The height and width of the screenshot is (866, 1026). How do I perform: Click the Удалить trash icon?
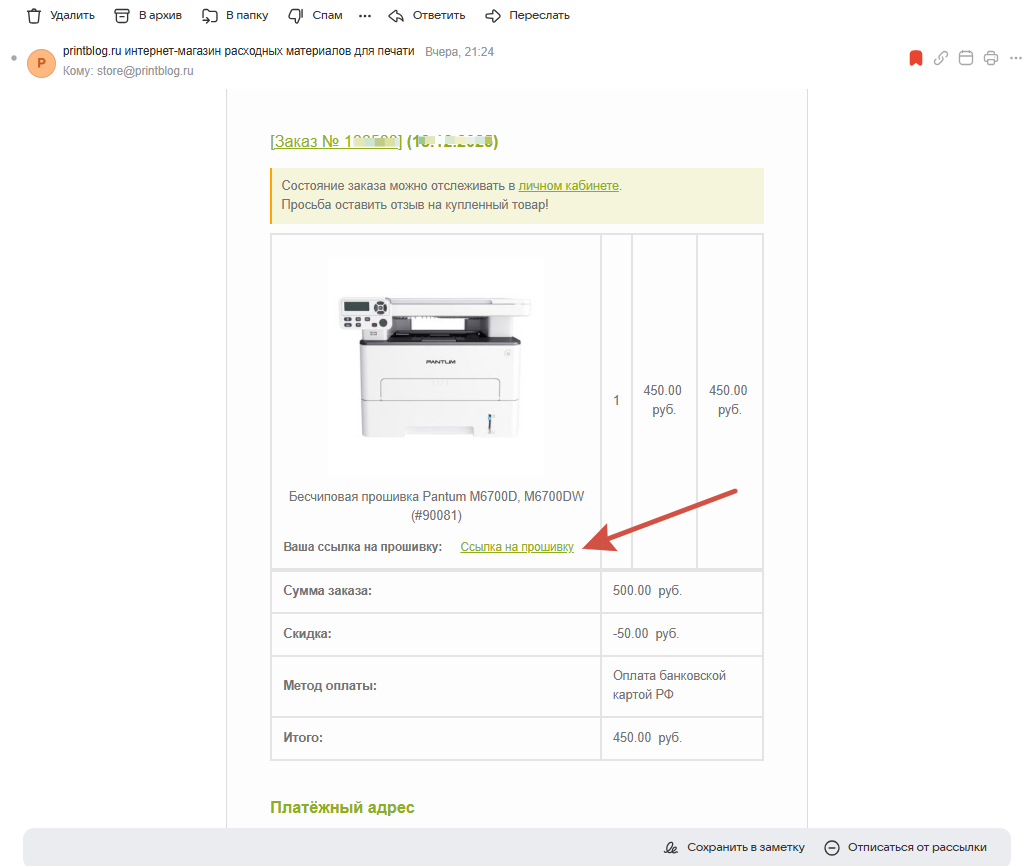[x=34, y=16]
